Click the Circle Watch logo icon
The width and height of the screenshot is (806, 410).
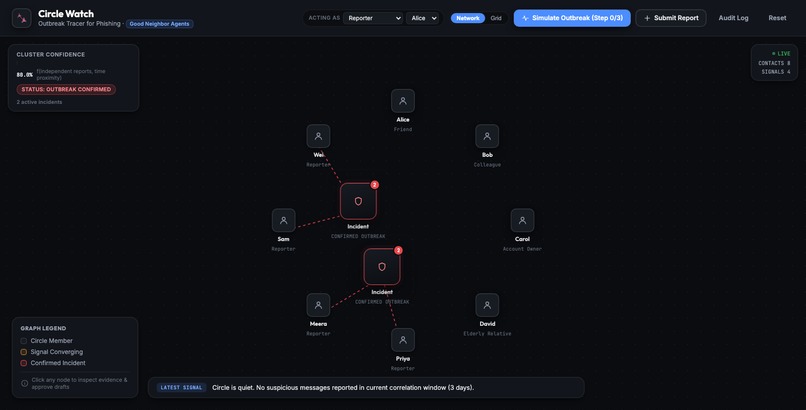[22, 18]
